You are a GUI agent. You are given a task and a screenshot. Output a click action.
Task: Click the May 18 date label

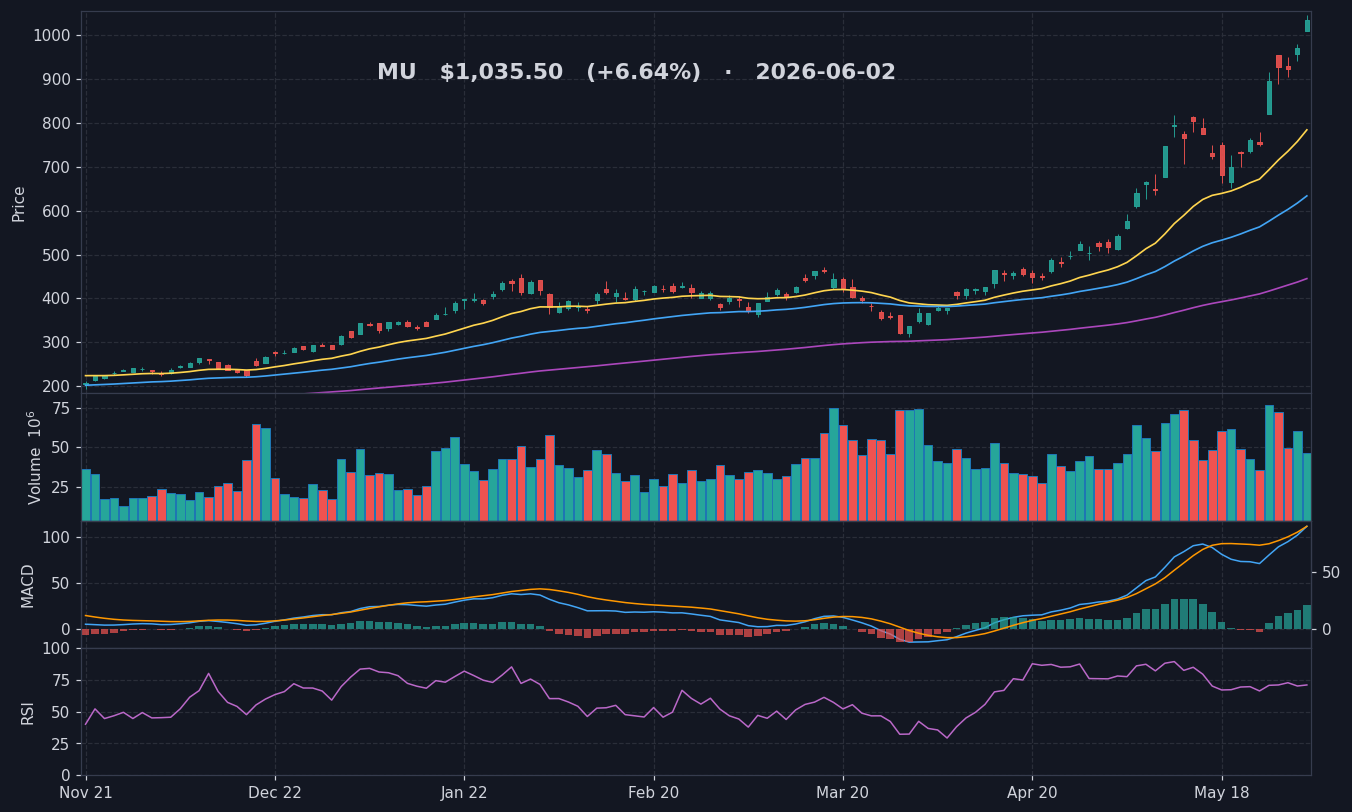(x=1222, y=794)
